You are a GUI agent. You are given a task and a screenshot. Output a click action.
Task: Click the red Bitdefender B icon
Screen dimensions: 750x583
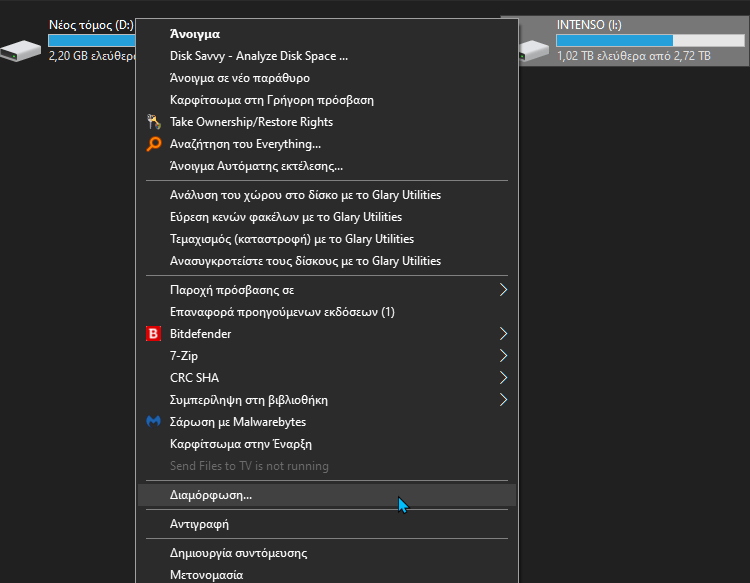(x=153, y=334)
